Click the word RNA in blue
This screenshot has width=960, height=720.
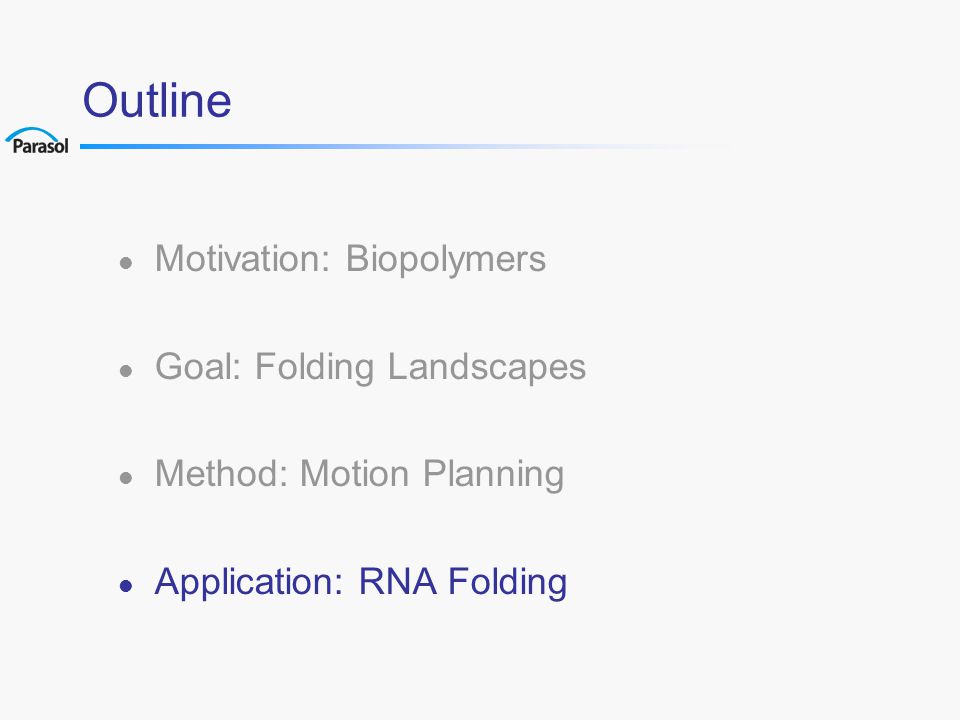click(x=398, y=581)
